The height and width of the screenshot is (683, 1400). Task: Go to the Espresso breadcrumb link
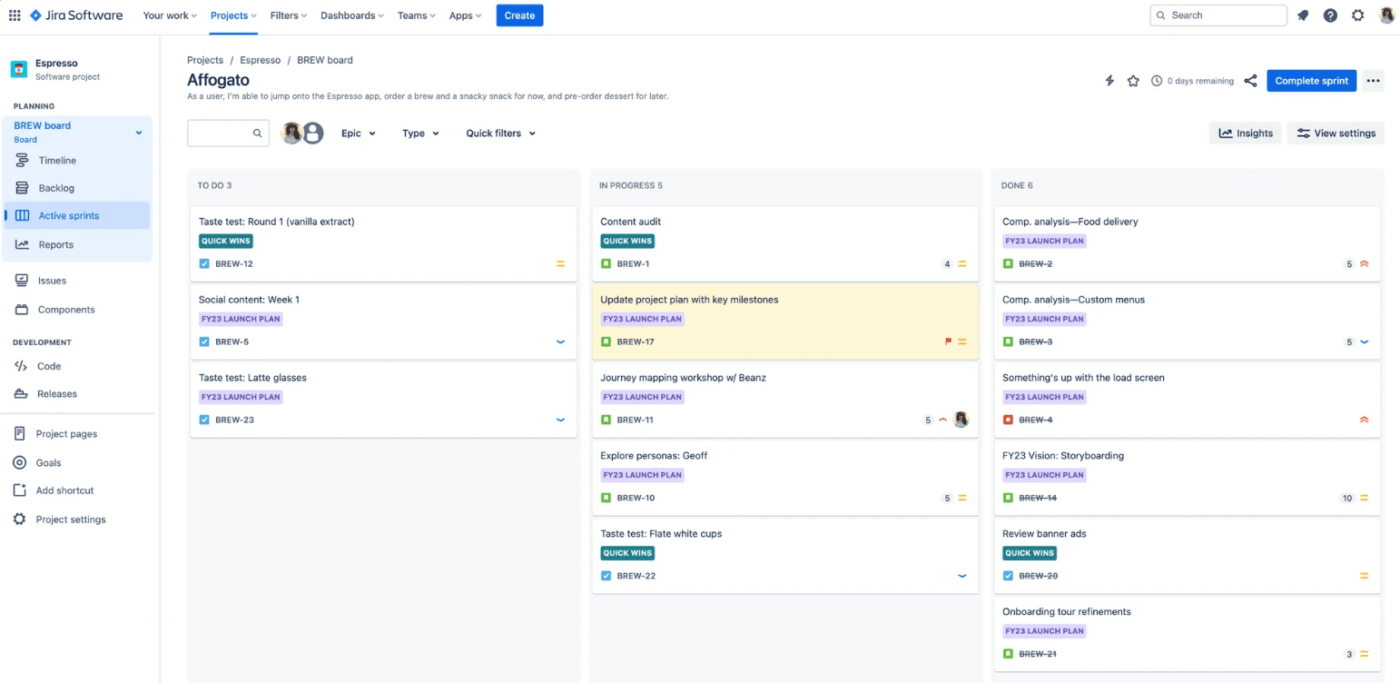tap(260, 60)
